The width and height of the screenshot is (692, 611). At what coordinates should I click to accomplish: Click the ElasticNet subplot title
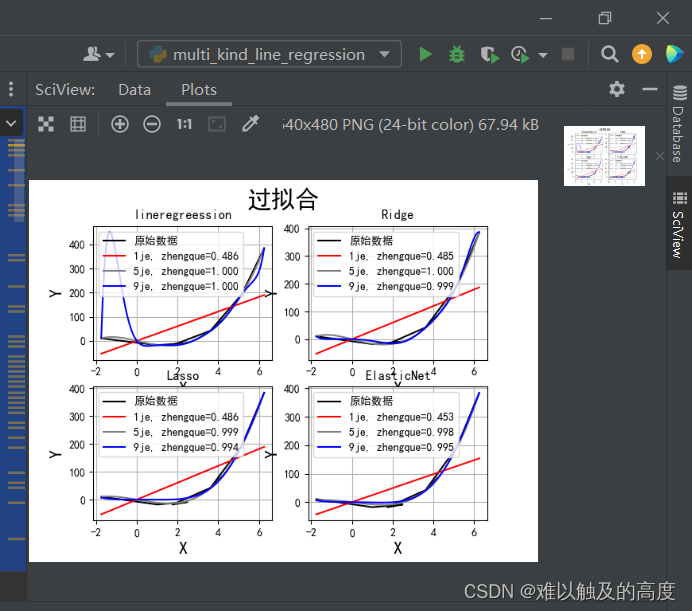tap(398, 376)
